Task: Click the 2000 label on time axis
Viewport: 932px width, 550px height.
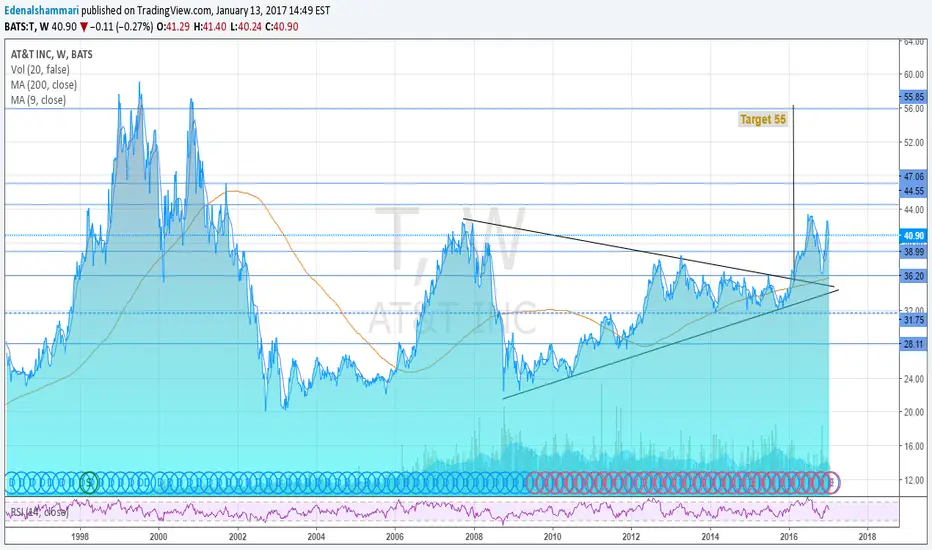Action: [158, 536]
